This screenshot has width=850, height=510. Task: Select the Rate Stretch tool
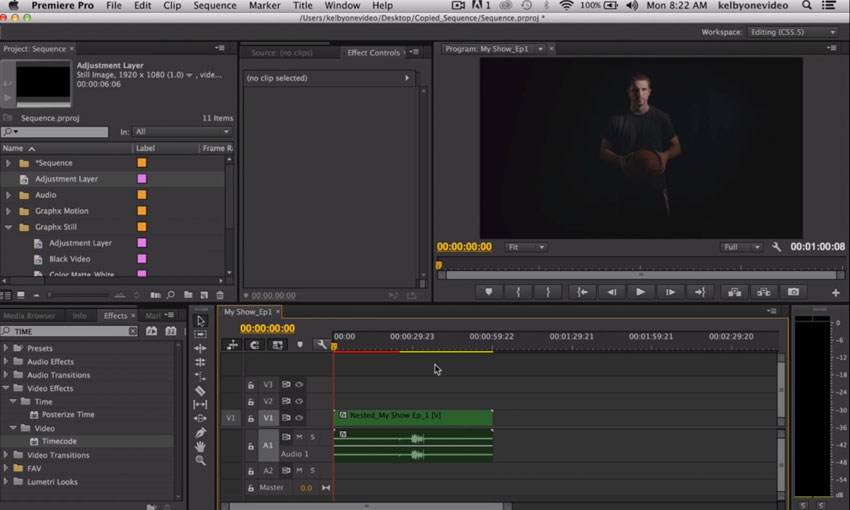[201, 376]
